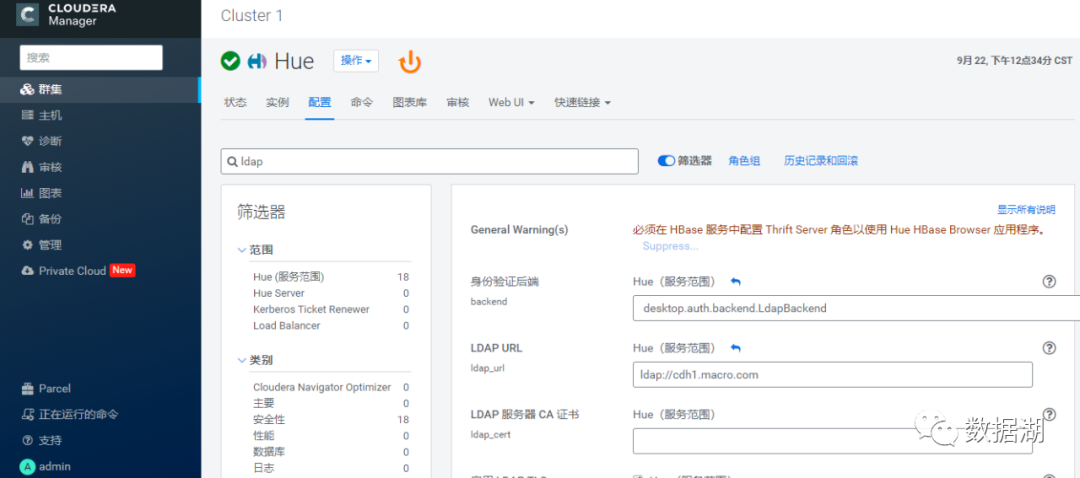
Task: Revert LDAP URL to default arrow
Action: pos(735,349)
